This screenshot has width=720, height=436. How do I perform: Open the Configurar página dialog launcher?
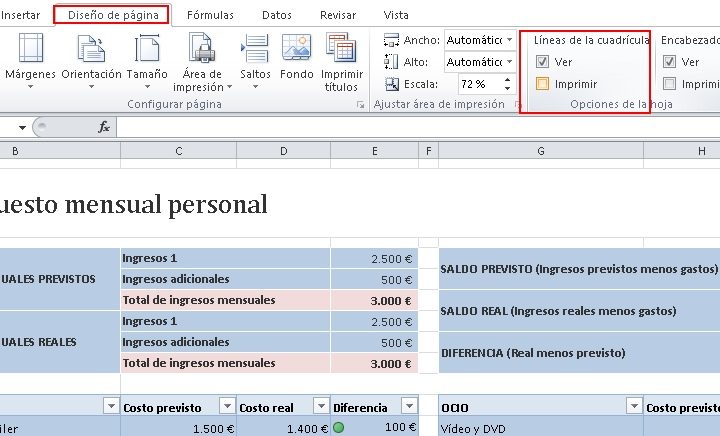click(x=360, y=104)
